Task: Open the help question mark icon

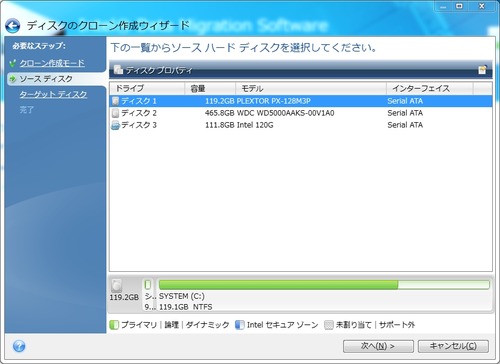Action: (19, 346)
